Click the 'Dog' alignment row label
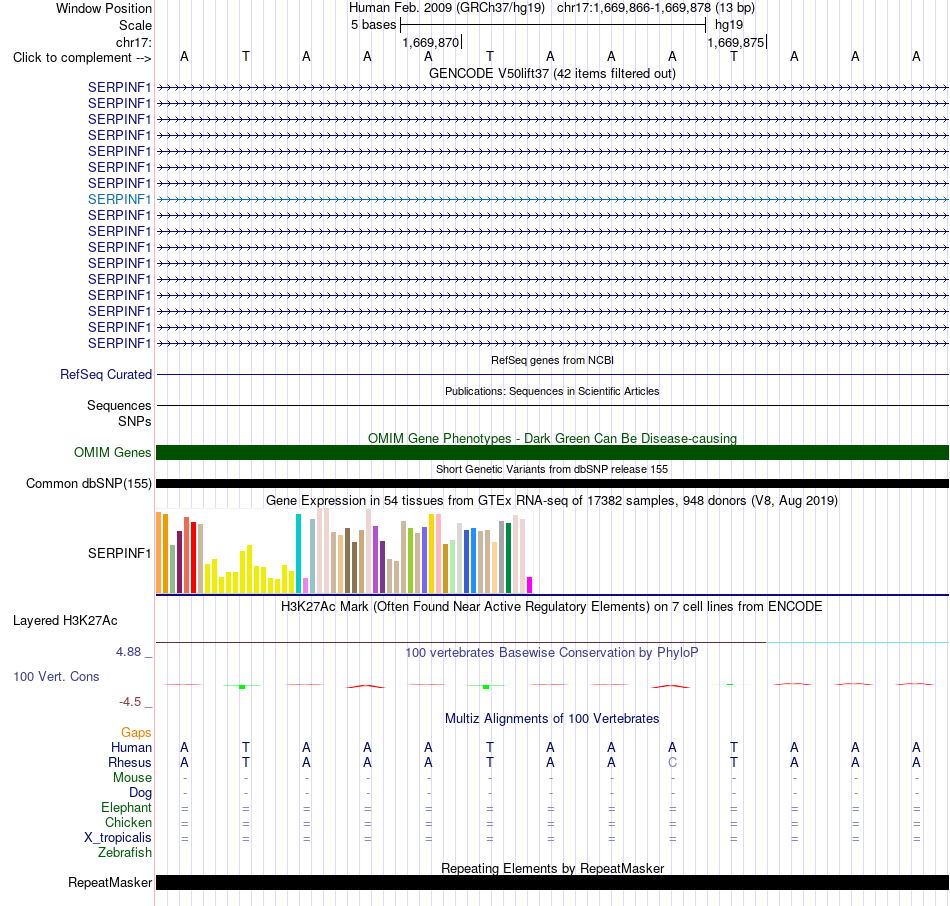This screenshot has height=906, width=950. [141, 793]
